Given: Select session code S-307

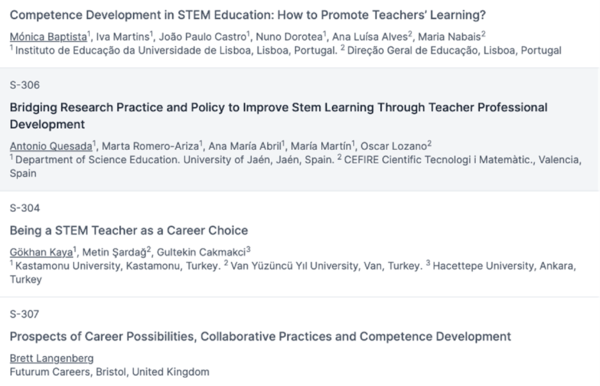Looking at the screenshot, I should pyautogui.click(x=24, y=314).
